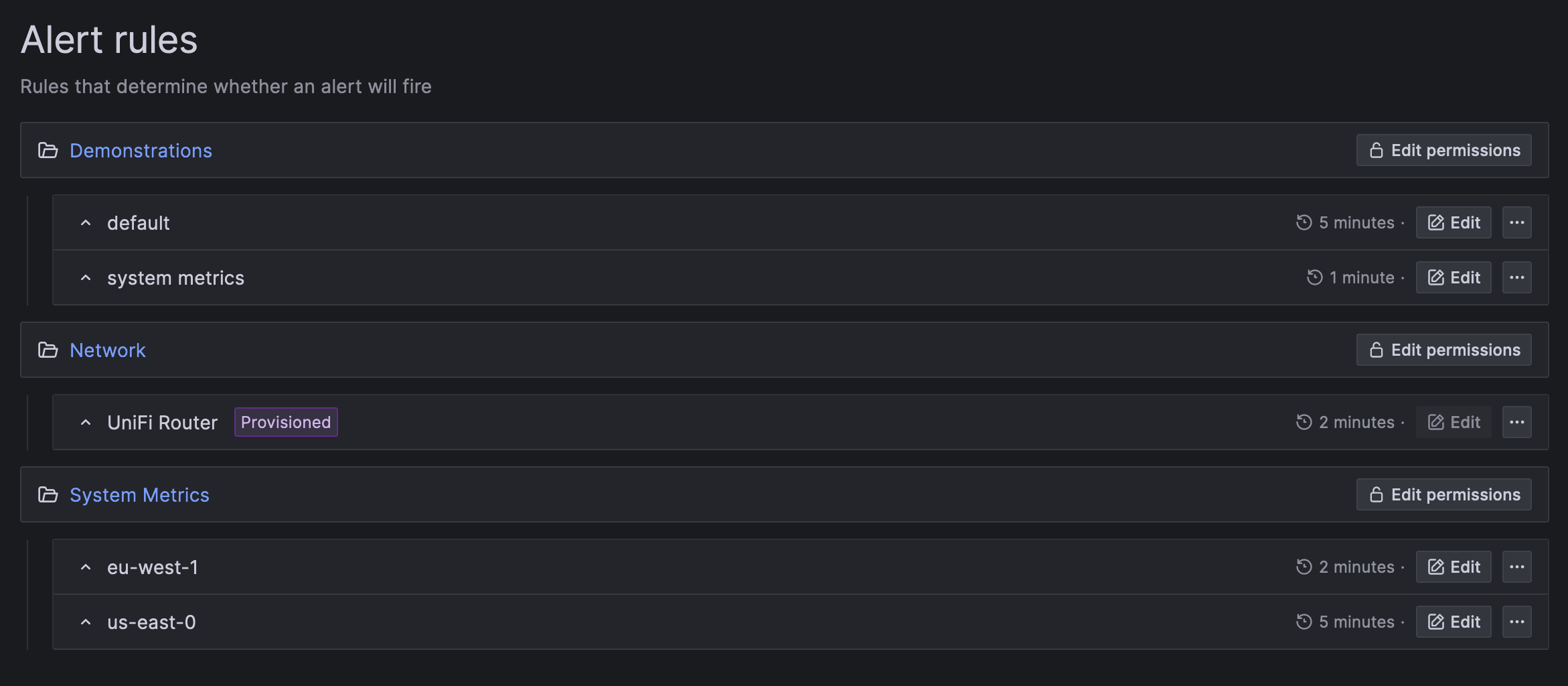Open the System Metrics folder link
The width and height of the screenshot is (1568, 686).
139,494
